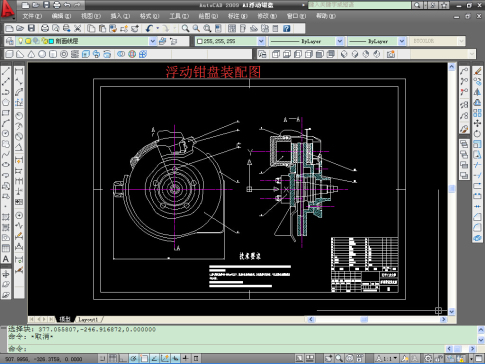This screenshot has height=364, width=485.
Task: Open the Table tool in Draw toolbar
Action: (x=6, y=248)
